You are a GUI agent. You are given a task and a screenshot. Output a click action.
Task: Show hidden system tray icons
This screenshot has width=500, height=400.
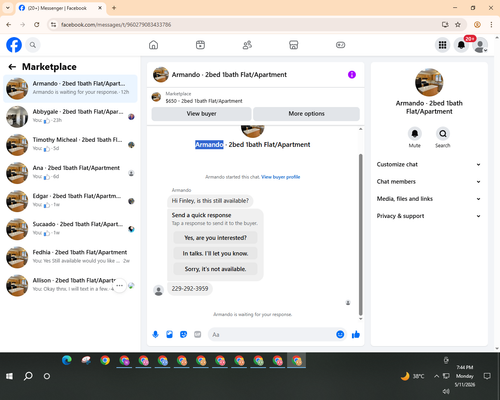[436, 376]
